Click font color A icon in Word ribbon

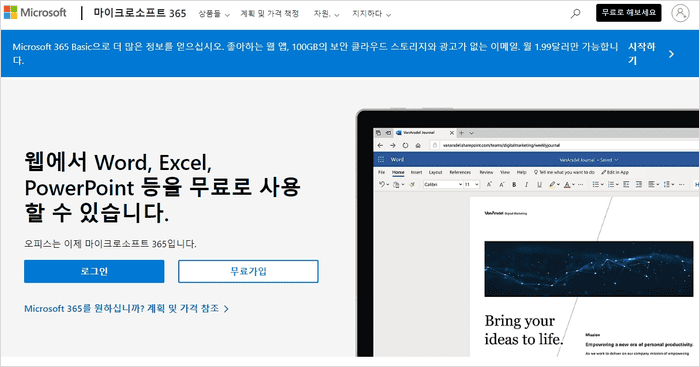(x=567, y=184)
